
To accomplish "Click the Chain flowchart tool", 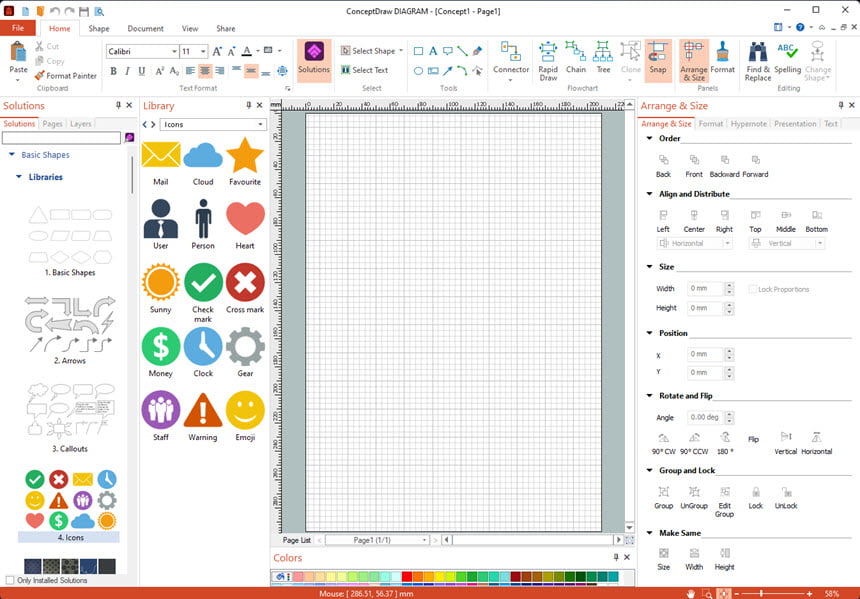I will [x=575, y=57].
